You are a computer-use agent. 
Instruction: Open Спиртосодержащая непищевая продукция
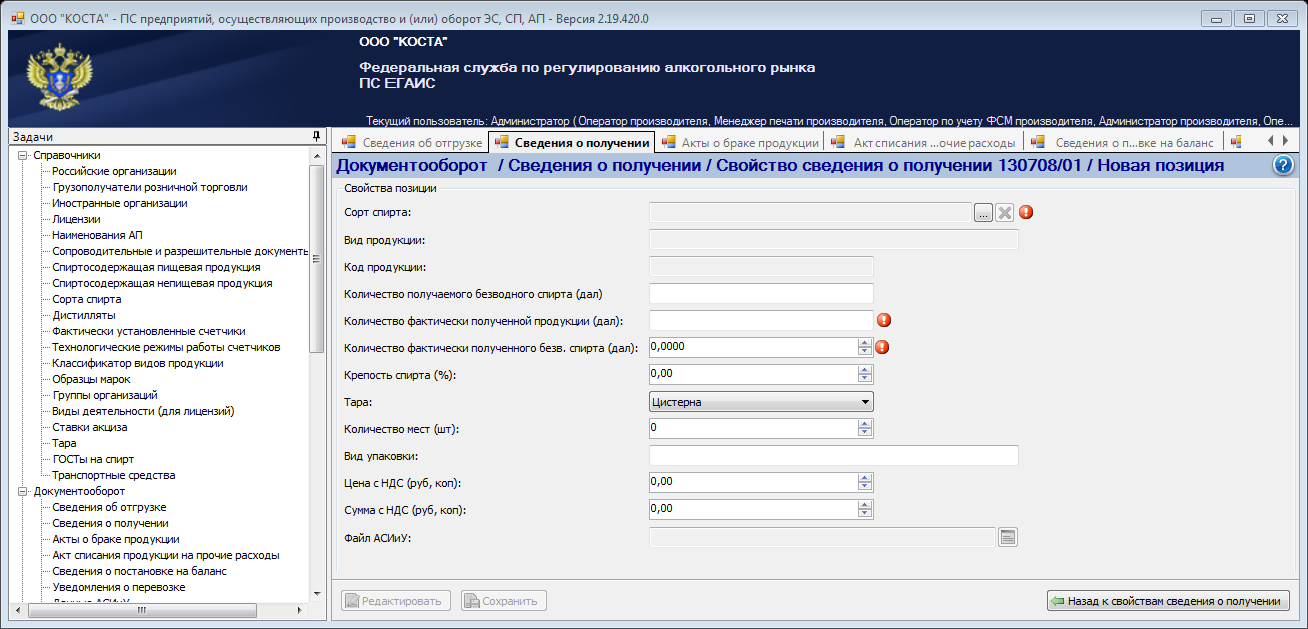click(162, 283)
